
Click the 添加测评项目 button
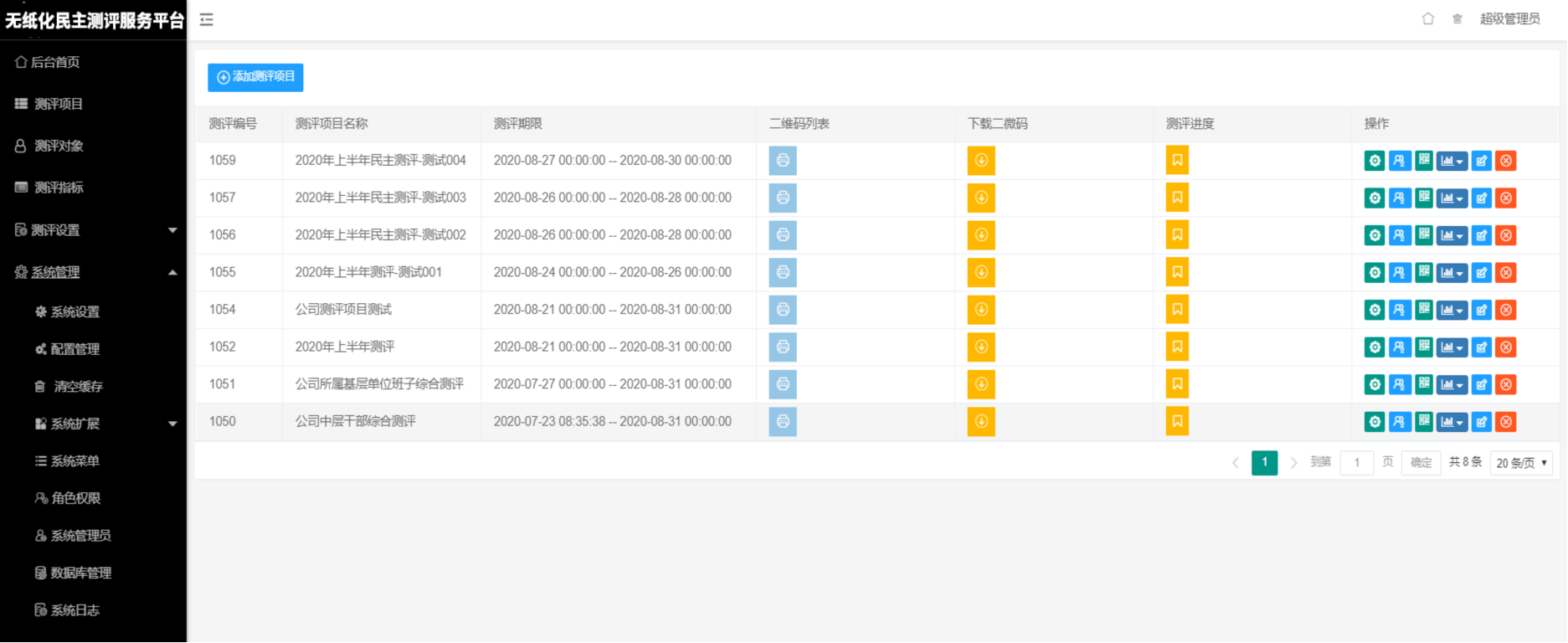coord(255,77)
